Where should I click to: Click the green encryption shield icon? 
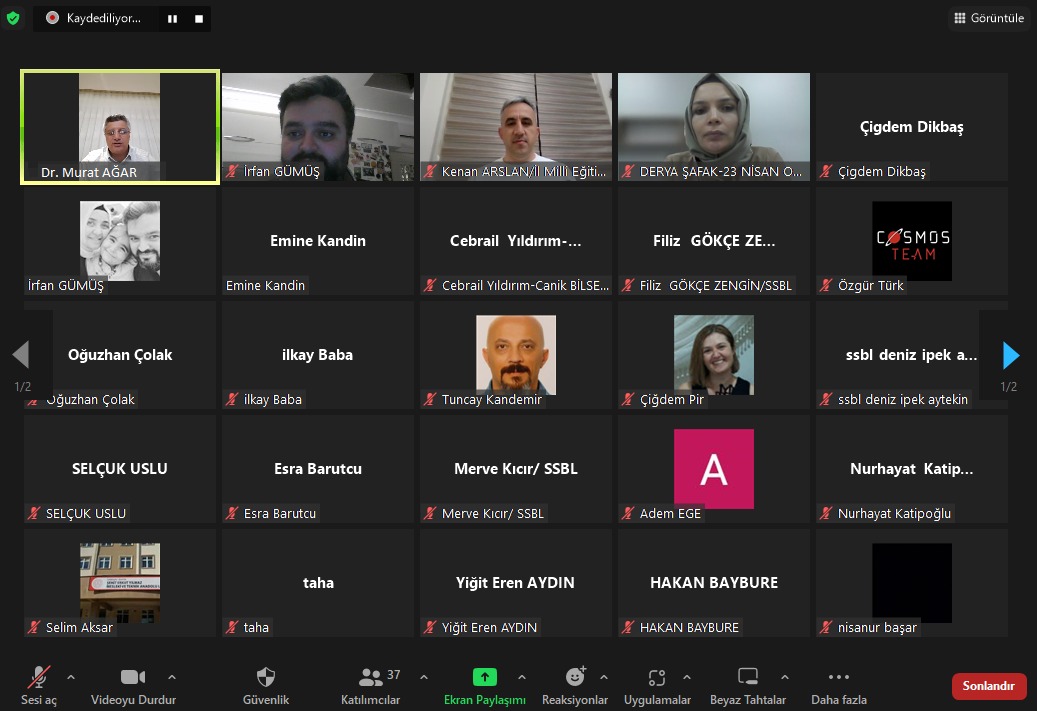[13, 18]
